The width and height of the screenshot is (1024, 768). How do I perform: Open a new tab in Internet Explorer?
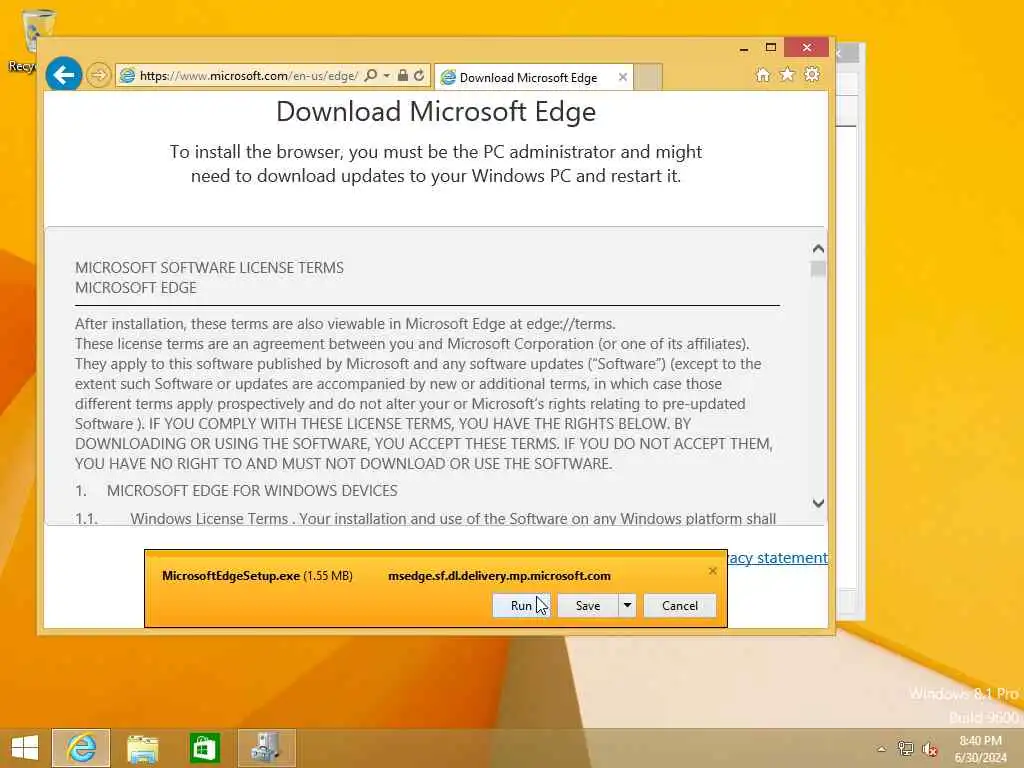click(x=648, y=78)
